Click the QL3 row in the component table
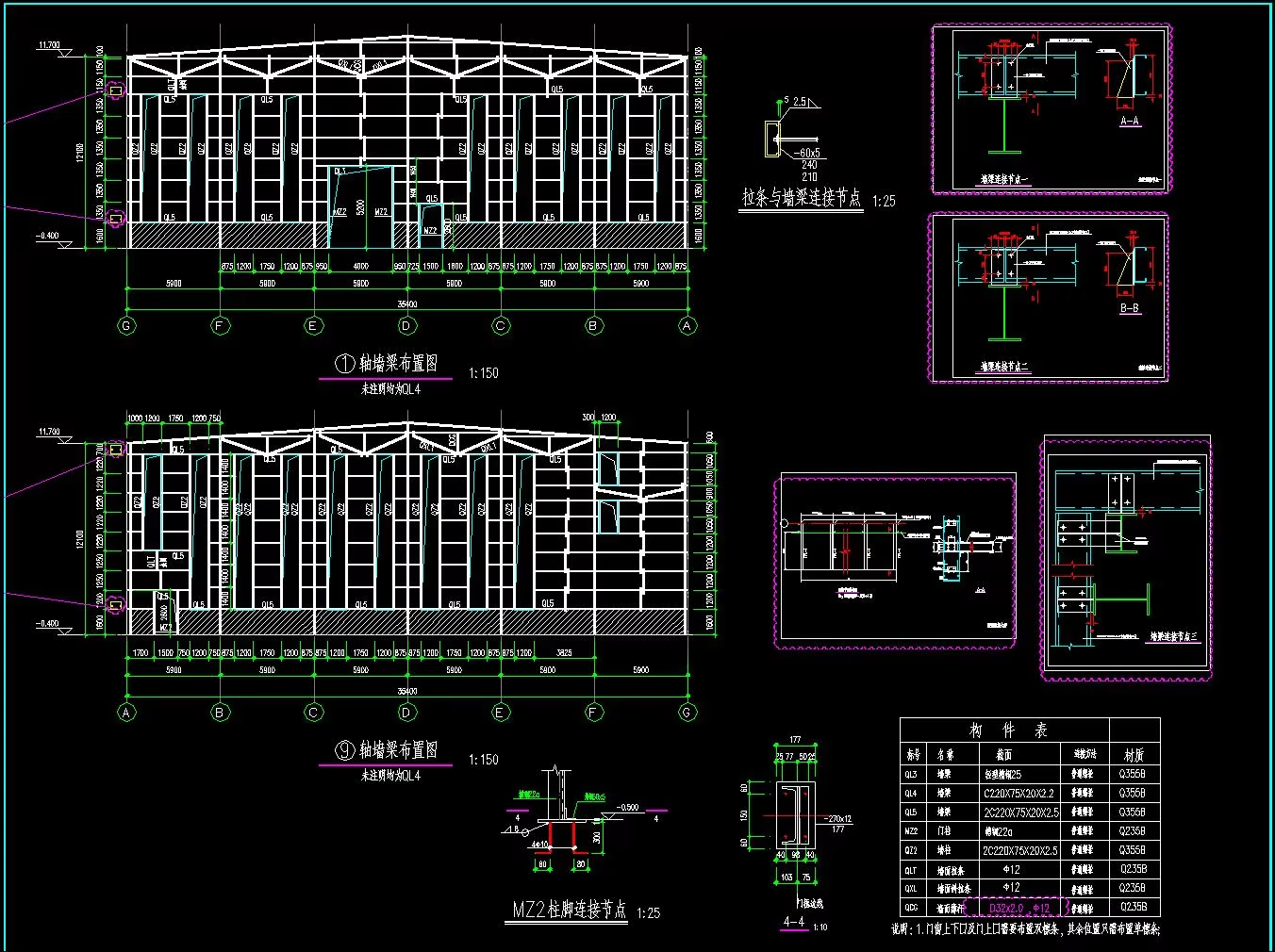Screen dimensions: 1275x952 click(1030, 774)
